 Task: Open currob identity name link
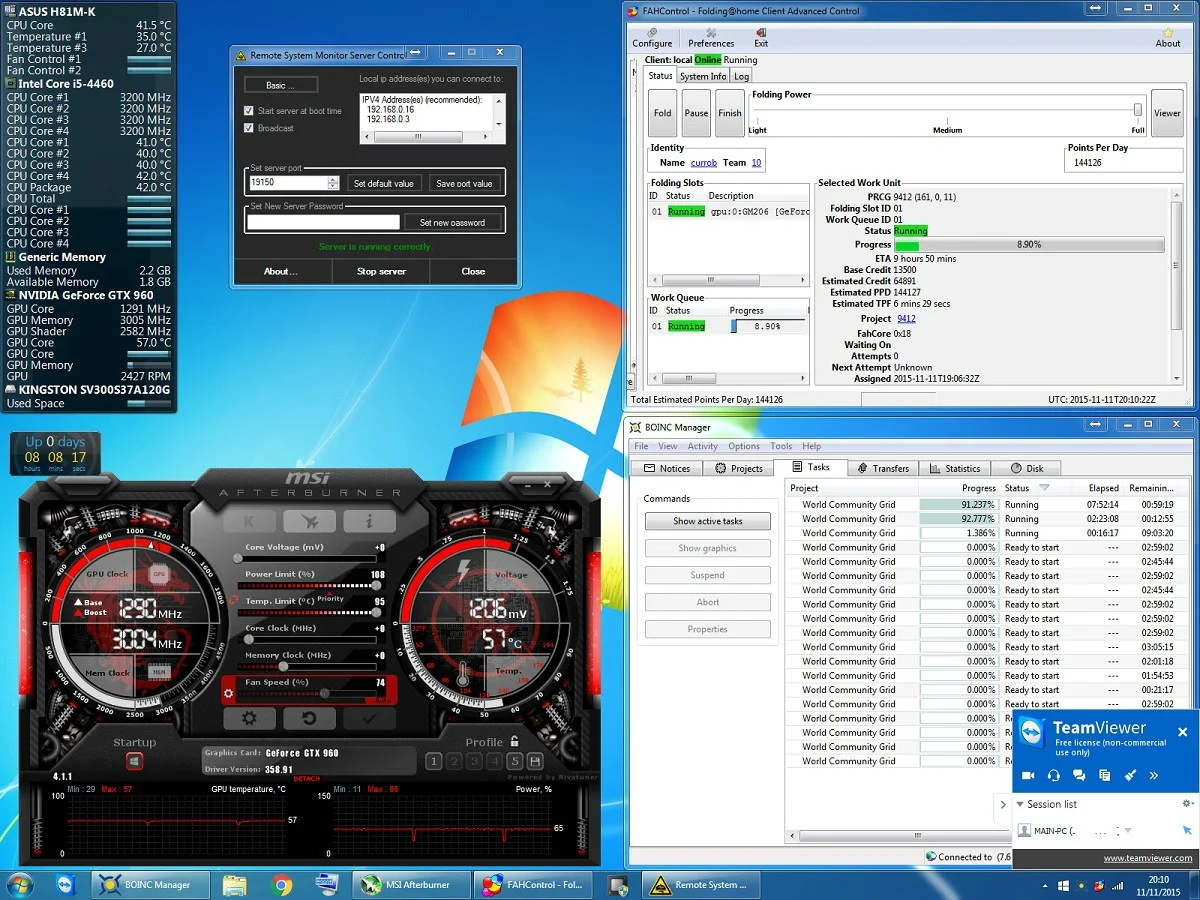point(703,162)
